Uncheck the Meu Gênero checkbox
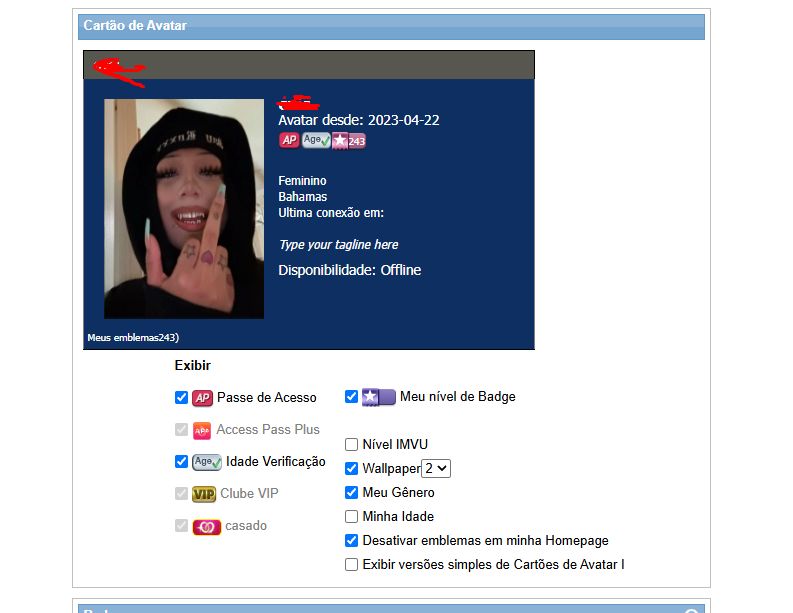This screenshot has height=613, width=793. [x=351, y=493]
